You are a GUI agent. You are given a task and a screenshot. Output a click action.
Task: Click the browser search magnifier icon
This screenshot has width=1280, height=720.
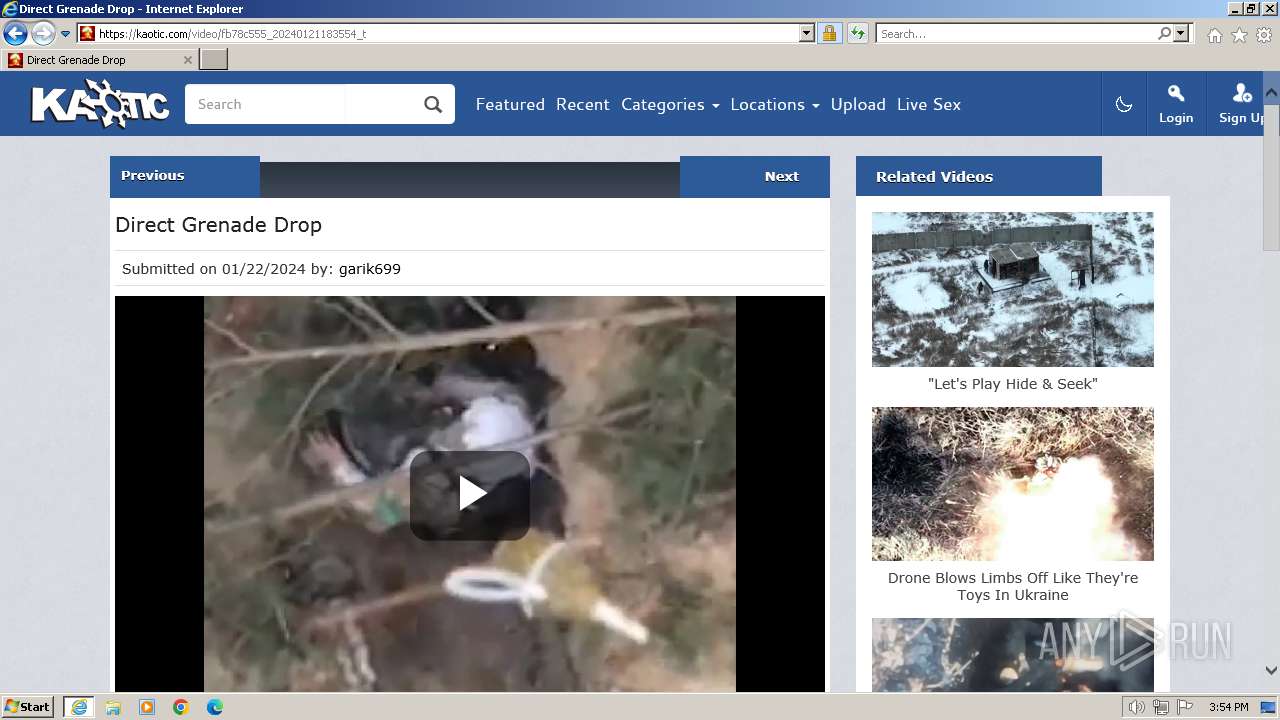coord(1164,33)
